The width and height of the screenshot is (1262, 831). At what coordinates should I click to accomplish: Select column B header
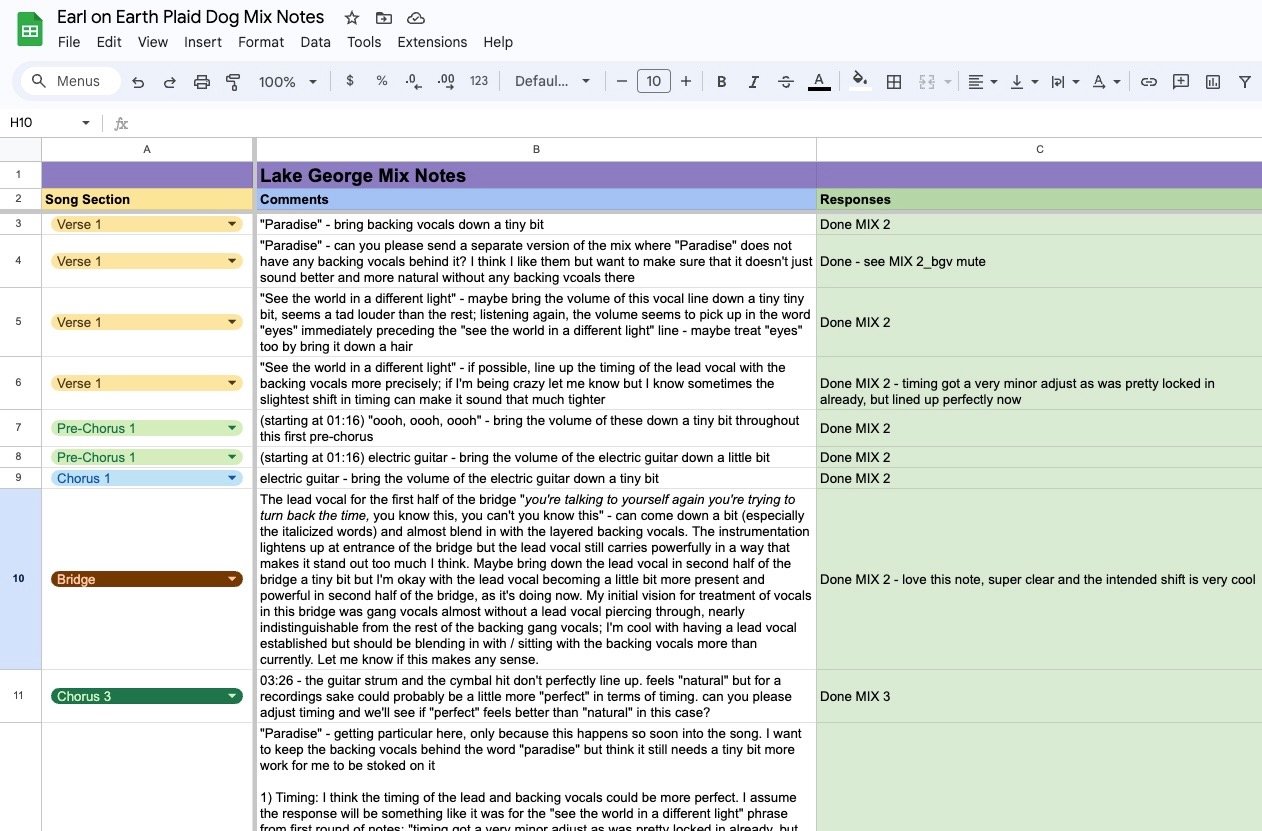tap(536, 149)
